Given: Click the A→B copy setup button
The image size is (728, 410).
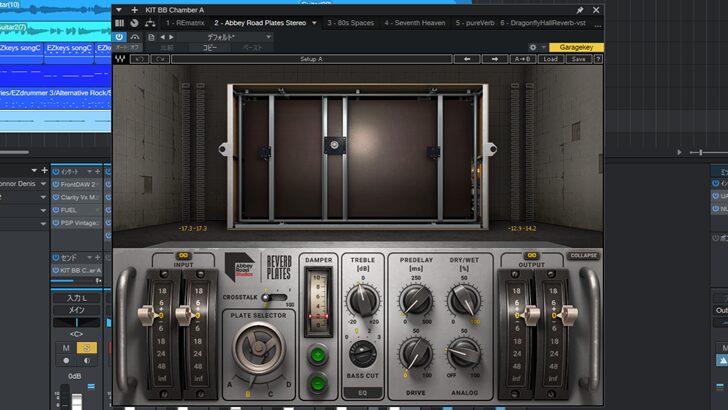Looking at the screenshot, I should pyautogui.click(x=523, y=59).
